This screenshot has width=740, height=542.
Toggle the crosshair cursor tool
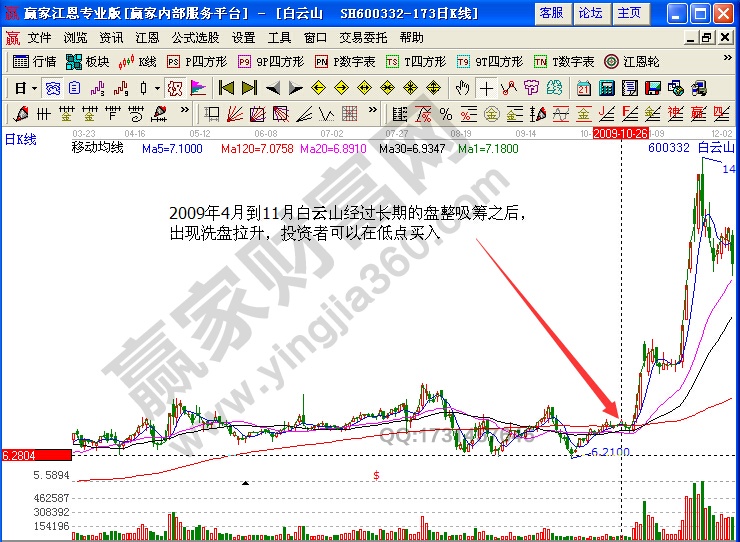[488, 87]
